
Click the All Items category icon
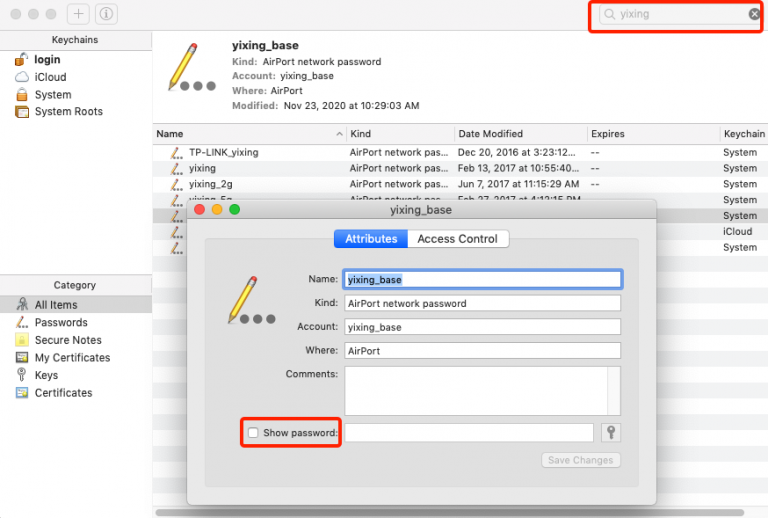click(22, 304)
